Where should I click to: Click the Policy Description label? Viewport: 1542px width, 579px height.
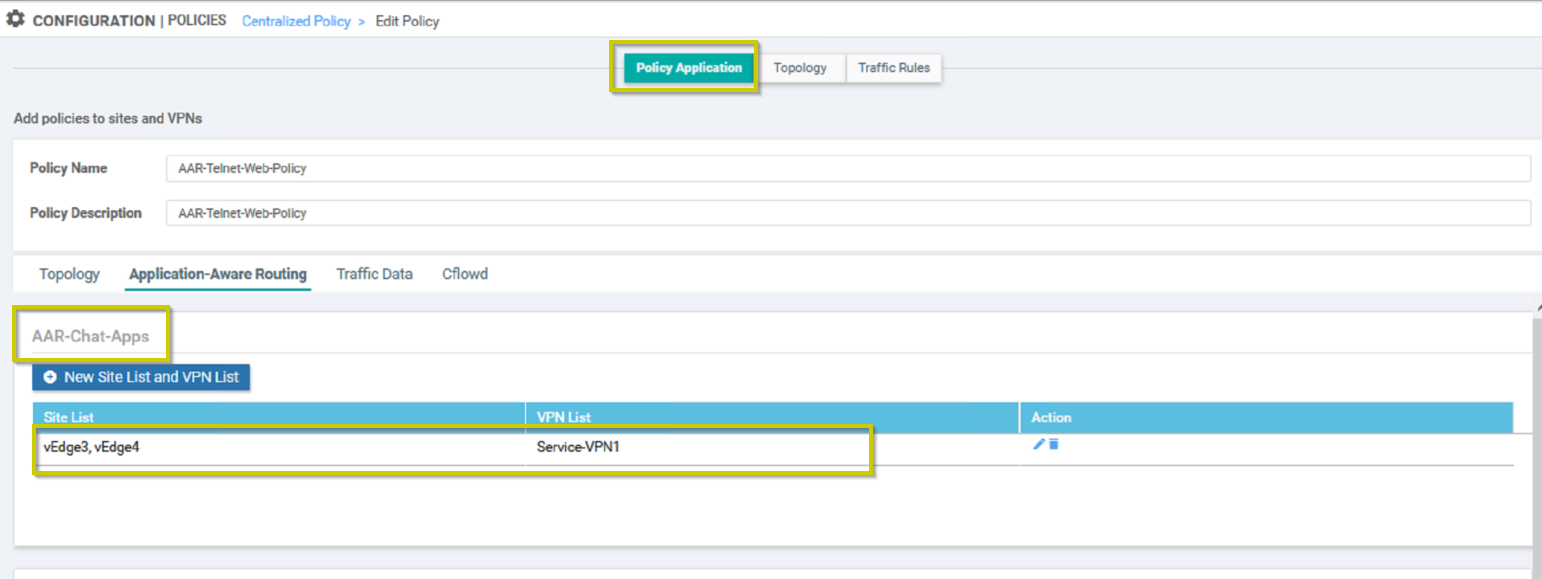click(86, 213)
